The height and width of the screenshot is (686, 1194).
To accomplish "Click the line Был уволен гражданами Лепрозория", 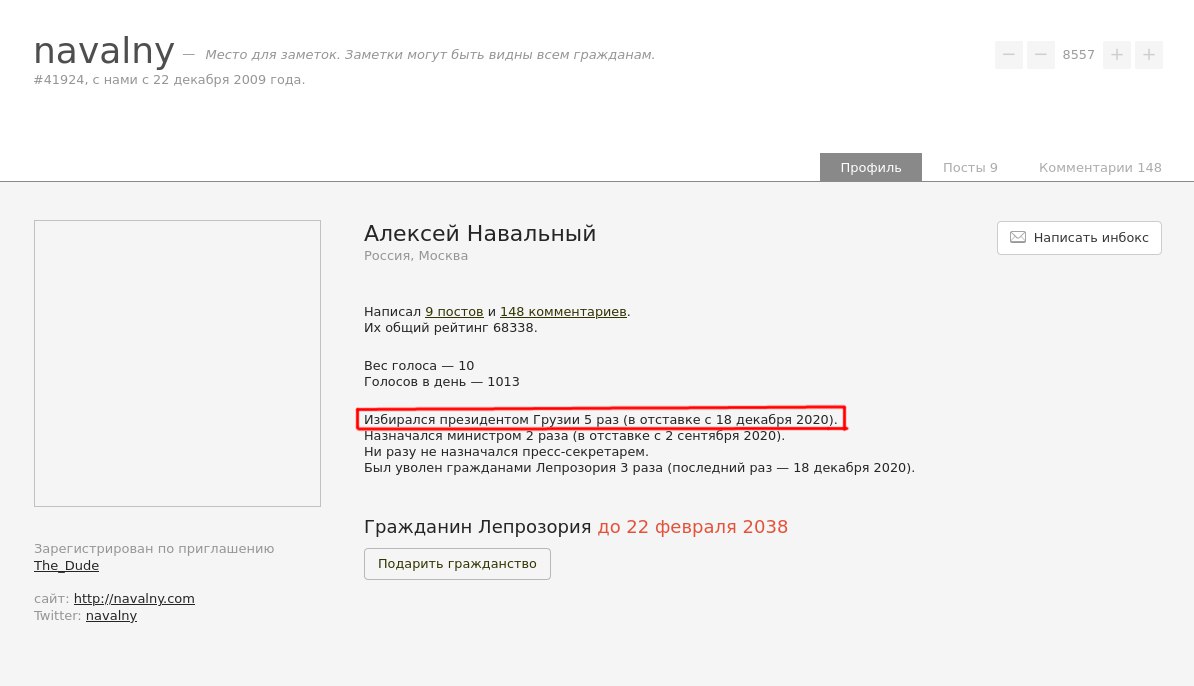I will (x=640, y=468).
